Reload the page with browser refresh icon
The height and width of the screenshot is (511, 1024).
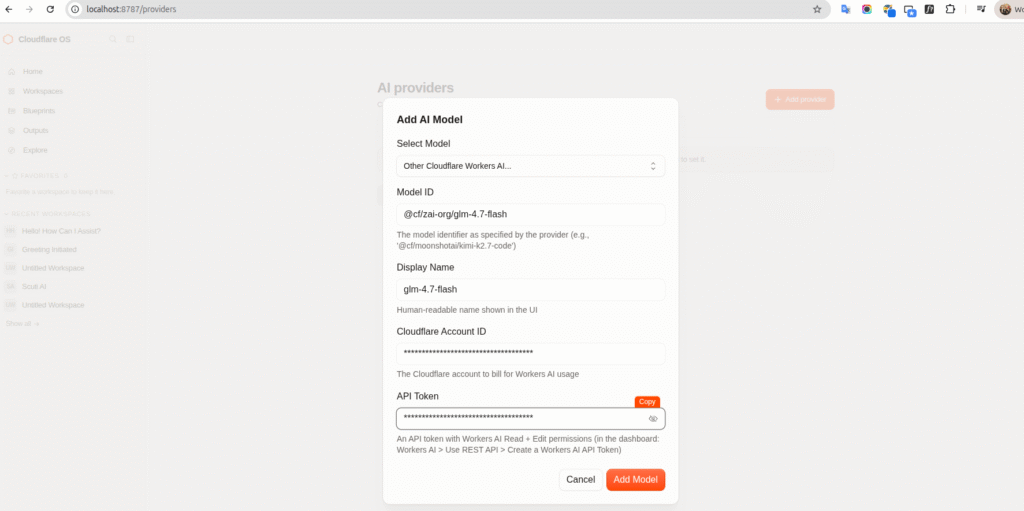click(50, 9)
